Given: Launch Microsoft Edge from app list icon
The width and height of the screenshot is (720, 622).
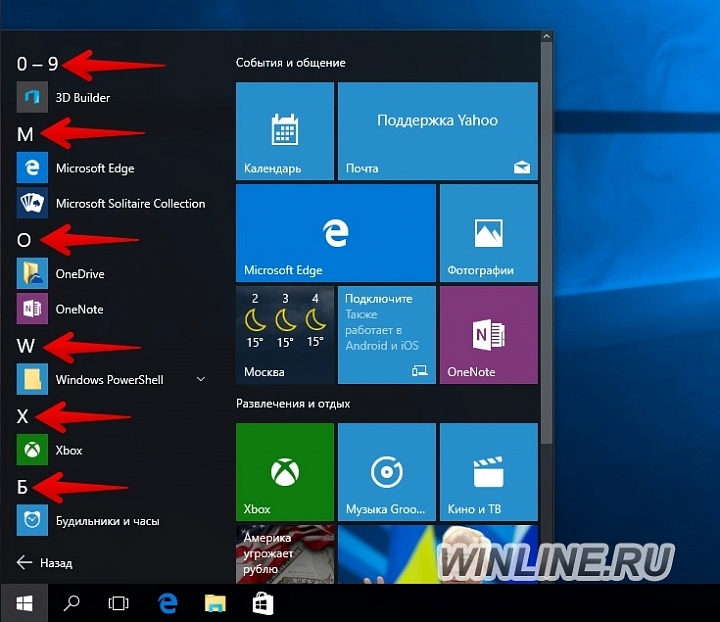Looking at the screenshot, I should click(32, 168).
